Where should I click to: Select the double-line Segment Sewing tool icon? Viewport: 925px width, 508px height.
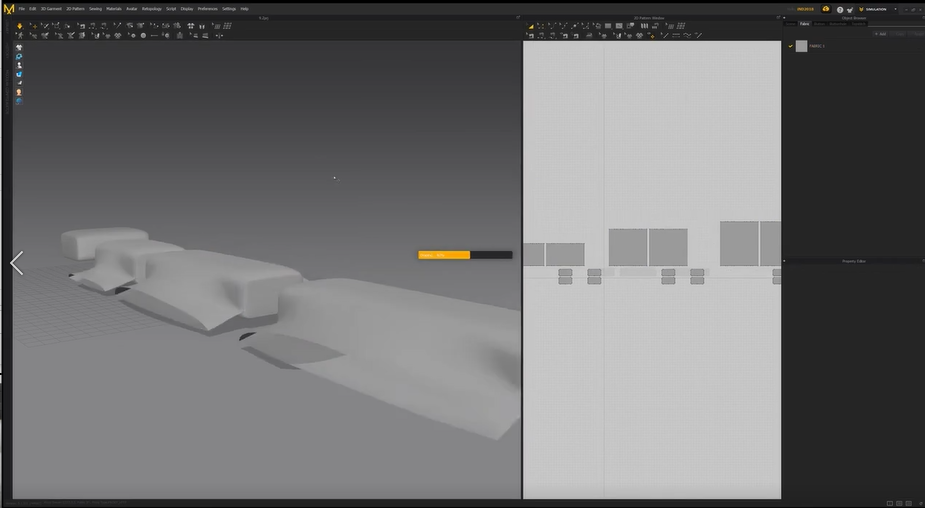(x=676, y=35)
